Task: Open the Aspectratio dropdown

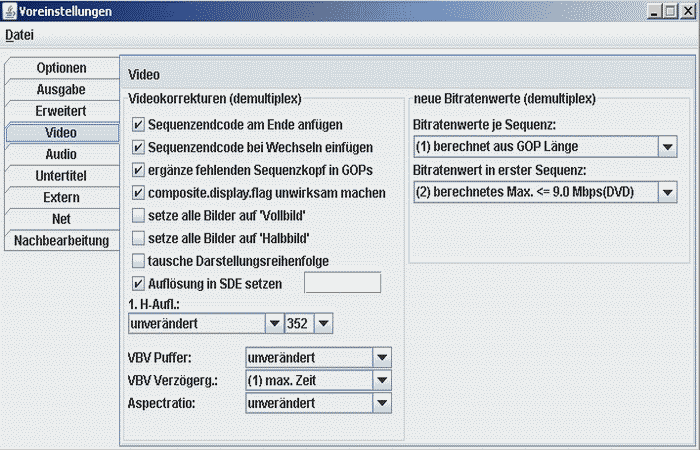Action: coord(380,403)
